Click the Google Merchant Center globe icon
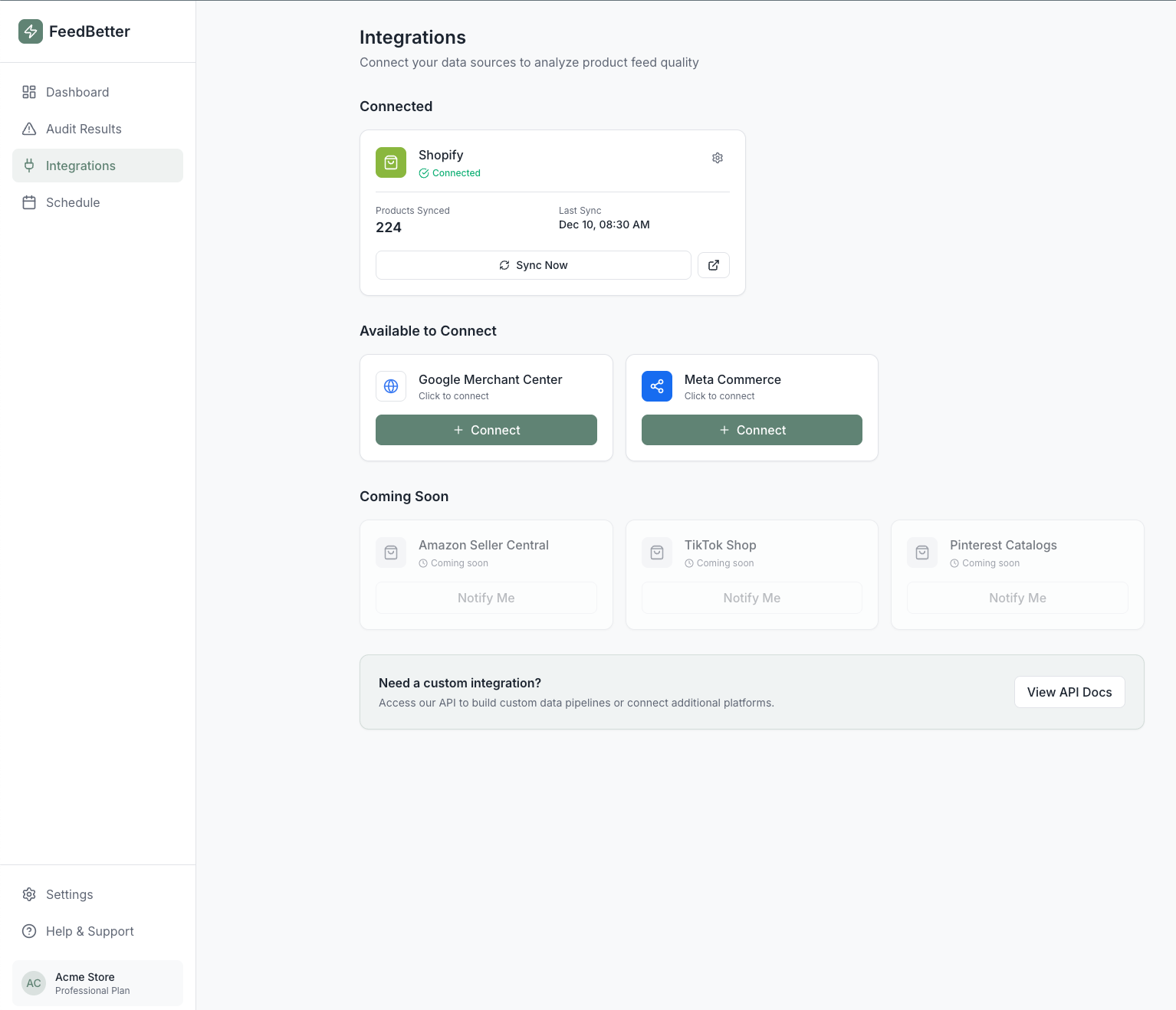This screenshot has width=1176, height=1010. pos(391,386)
